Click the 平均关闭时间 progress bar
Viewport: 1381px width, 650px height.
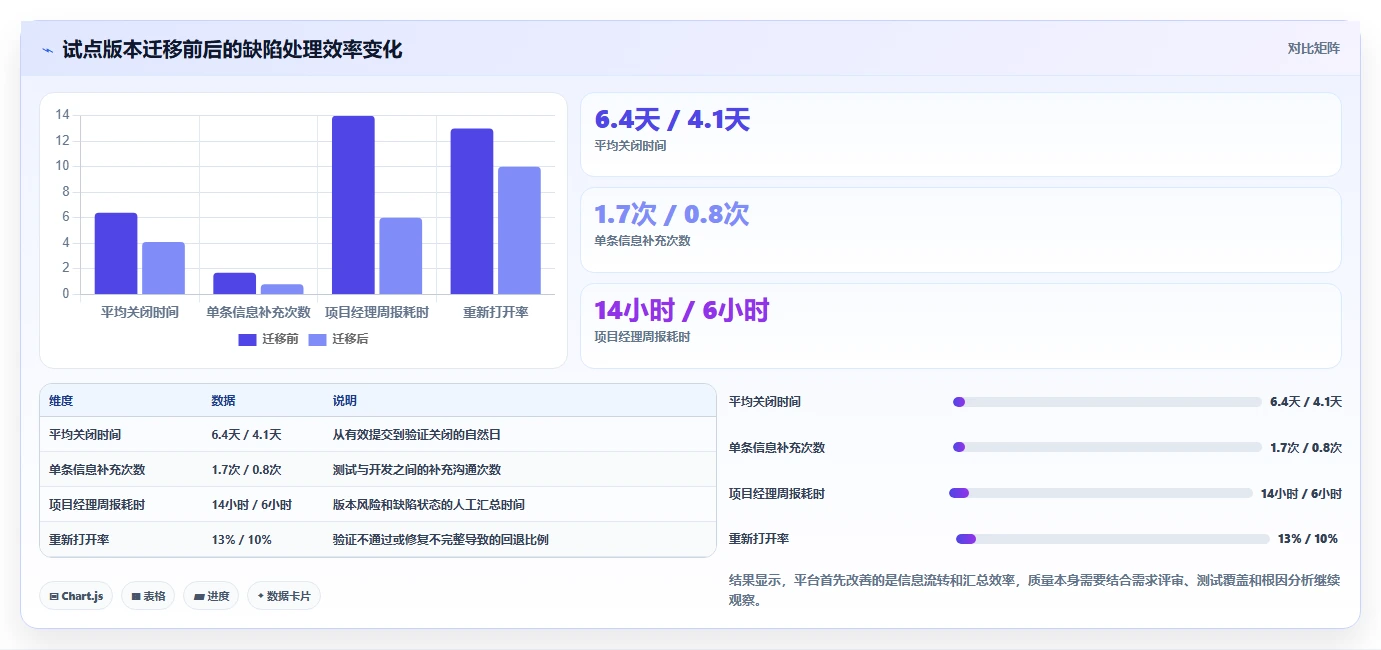(1107, 402)
